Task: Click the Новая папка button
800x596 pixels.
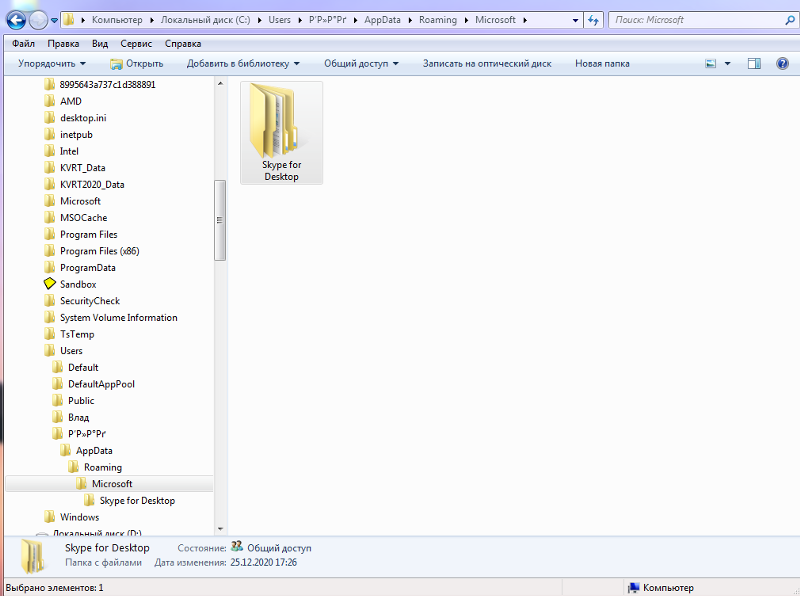Action: click(x=602, y=63)
